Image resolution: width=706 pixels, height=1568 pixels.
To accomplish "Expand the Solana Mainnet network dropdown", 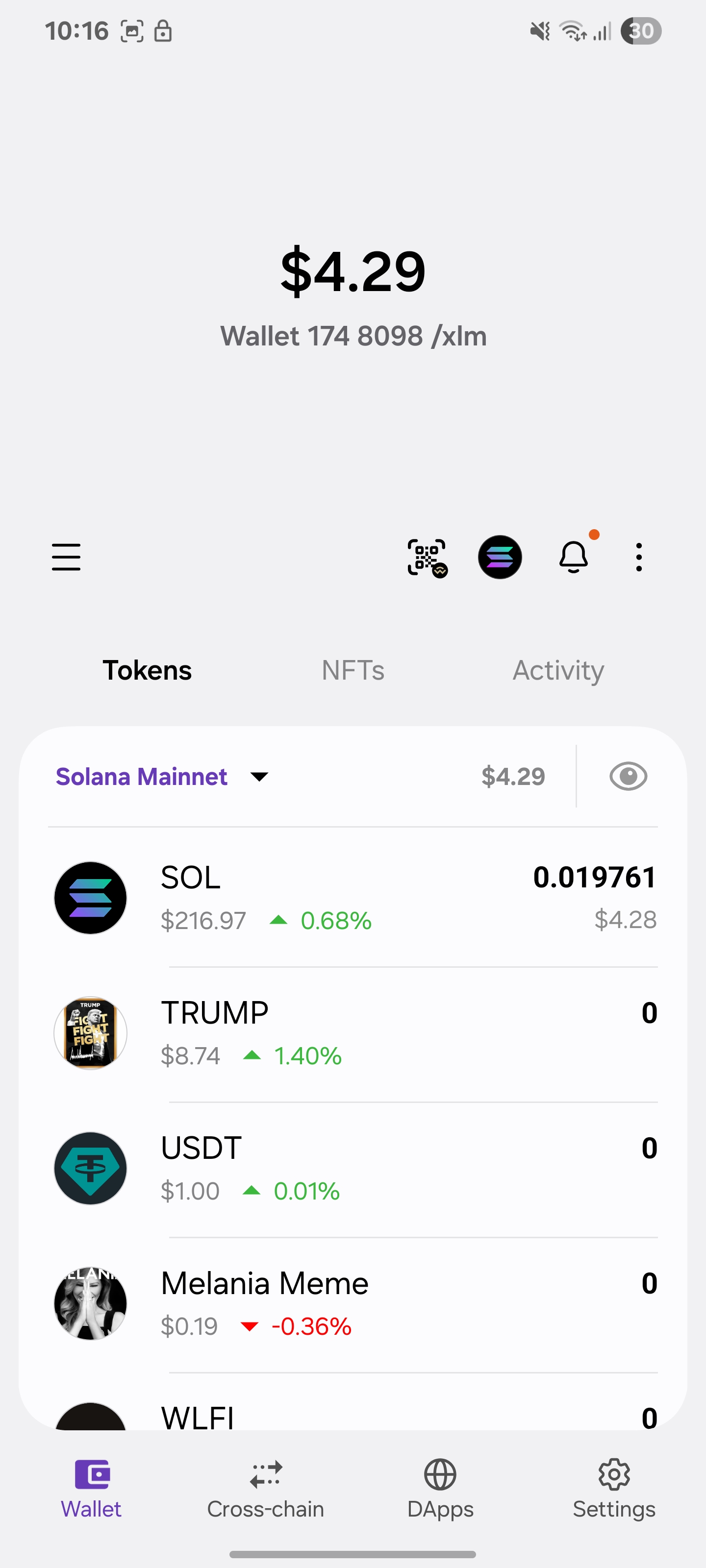I will tap(142, 777).
